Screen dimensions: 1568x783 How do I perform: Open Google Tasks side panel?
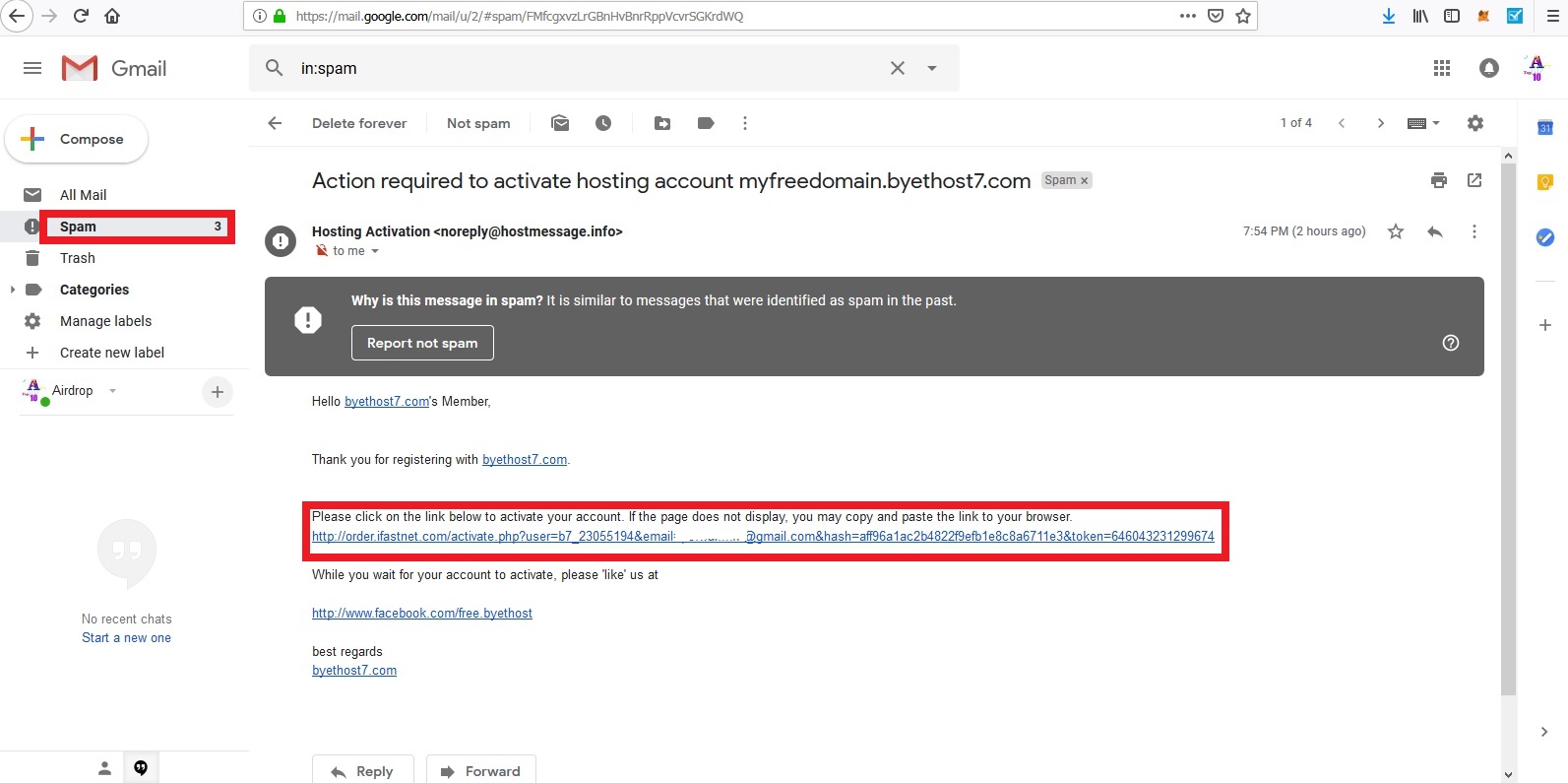tap(1545, 237)
